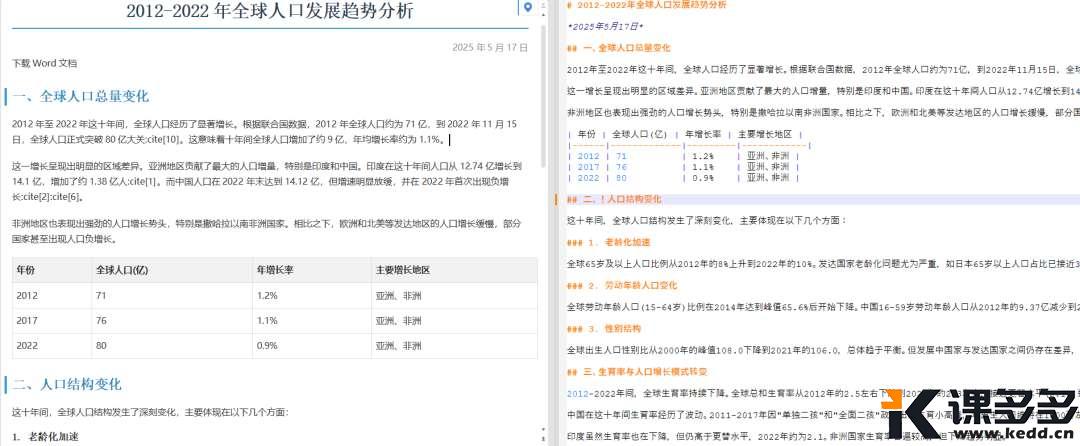Click the *2025年5月17日* date line in editor
Image resolution: width=1080 pixels, height=446 pixels.
[606, 26]
